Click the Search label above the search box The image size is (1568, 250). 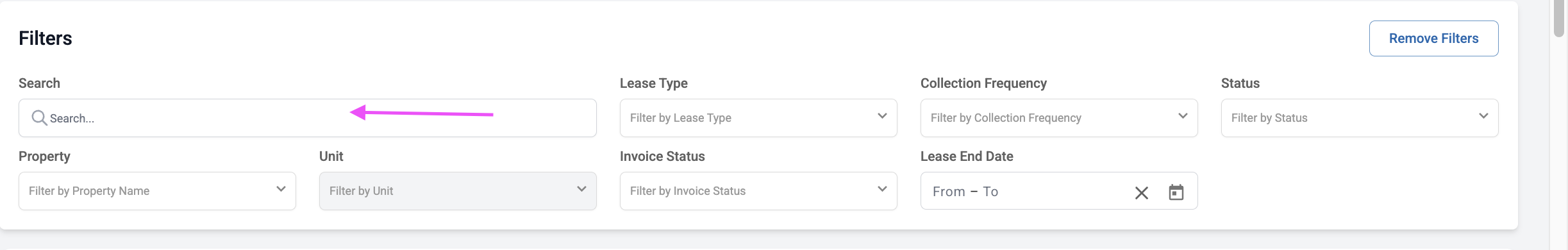pos(39,83)
